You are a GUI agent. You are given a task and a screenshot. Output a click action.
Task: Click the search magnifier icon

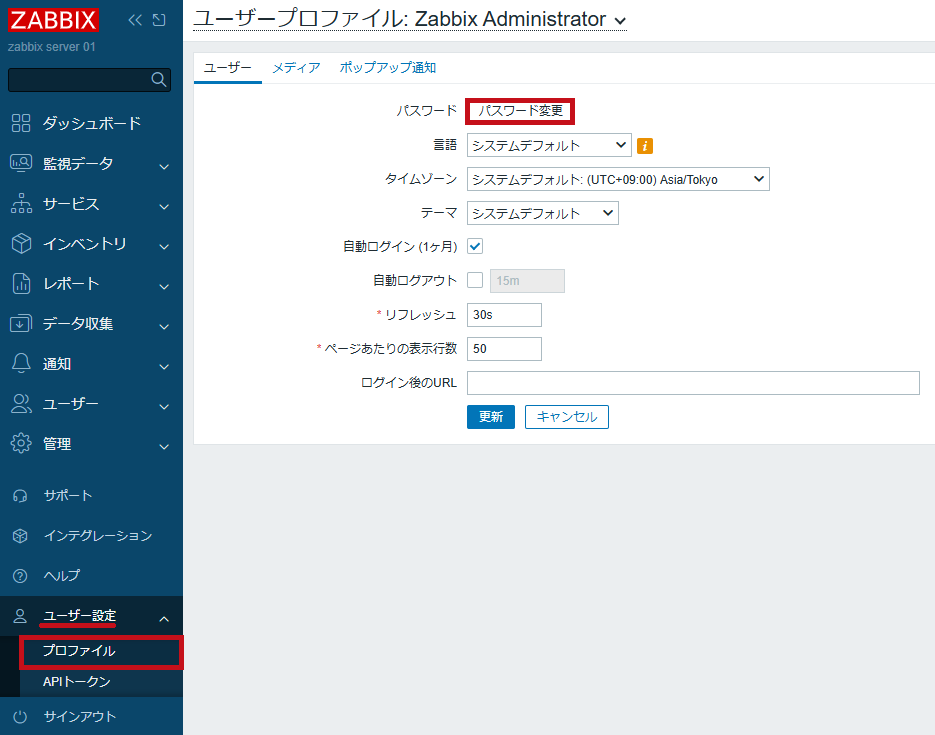(x=159, y=79)
